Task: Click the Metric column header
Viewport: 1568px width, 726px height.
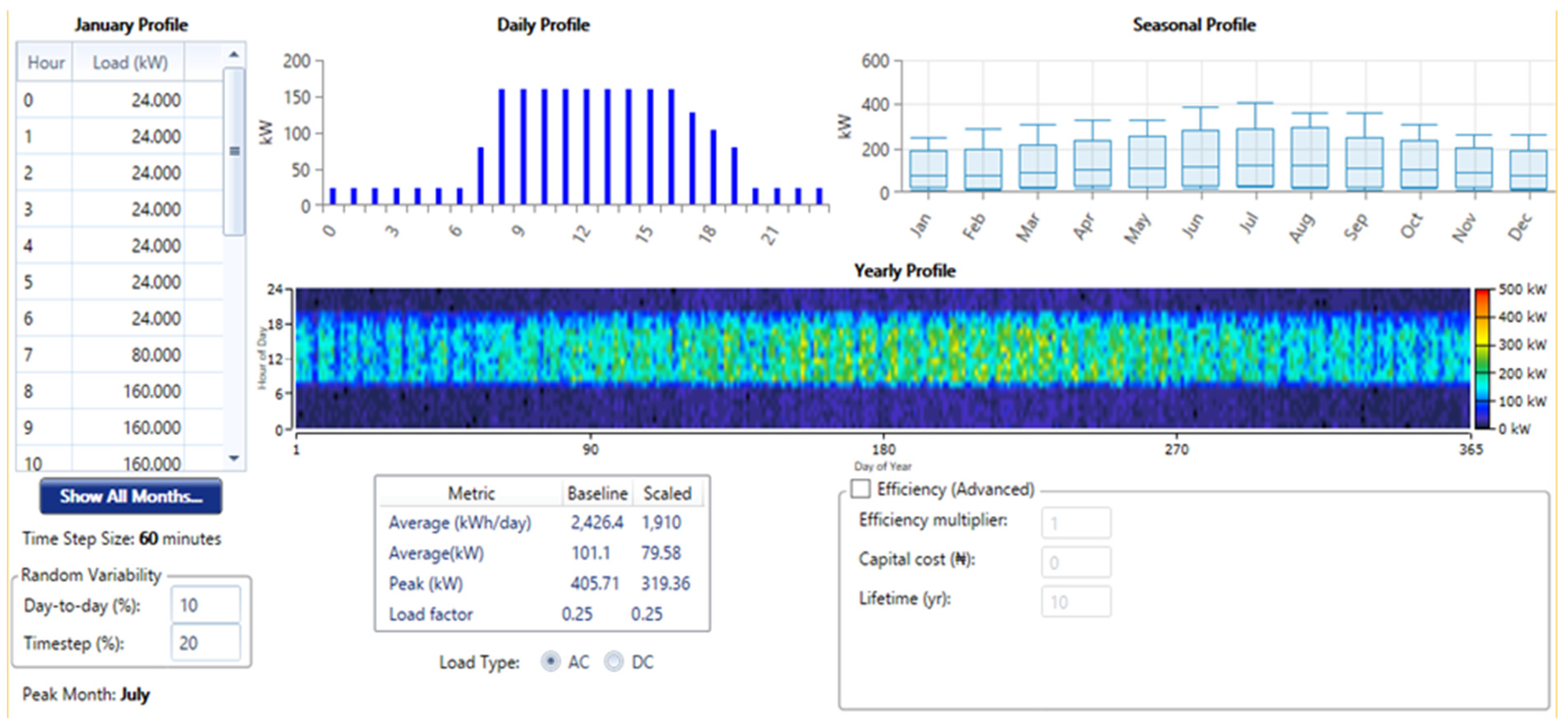Action: (471, 493)
